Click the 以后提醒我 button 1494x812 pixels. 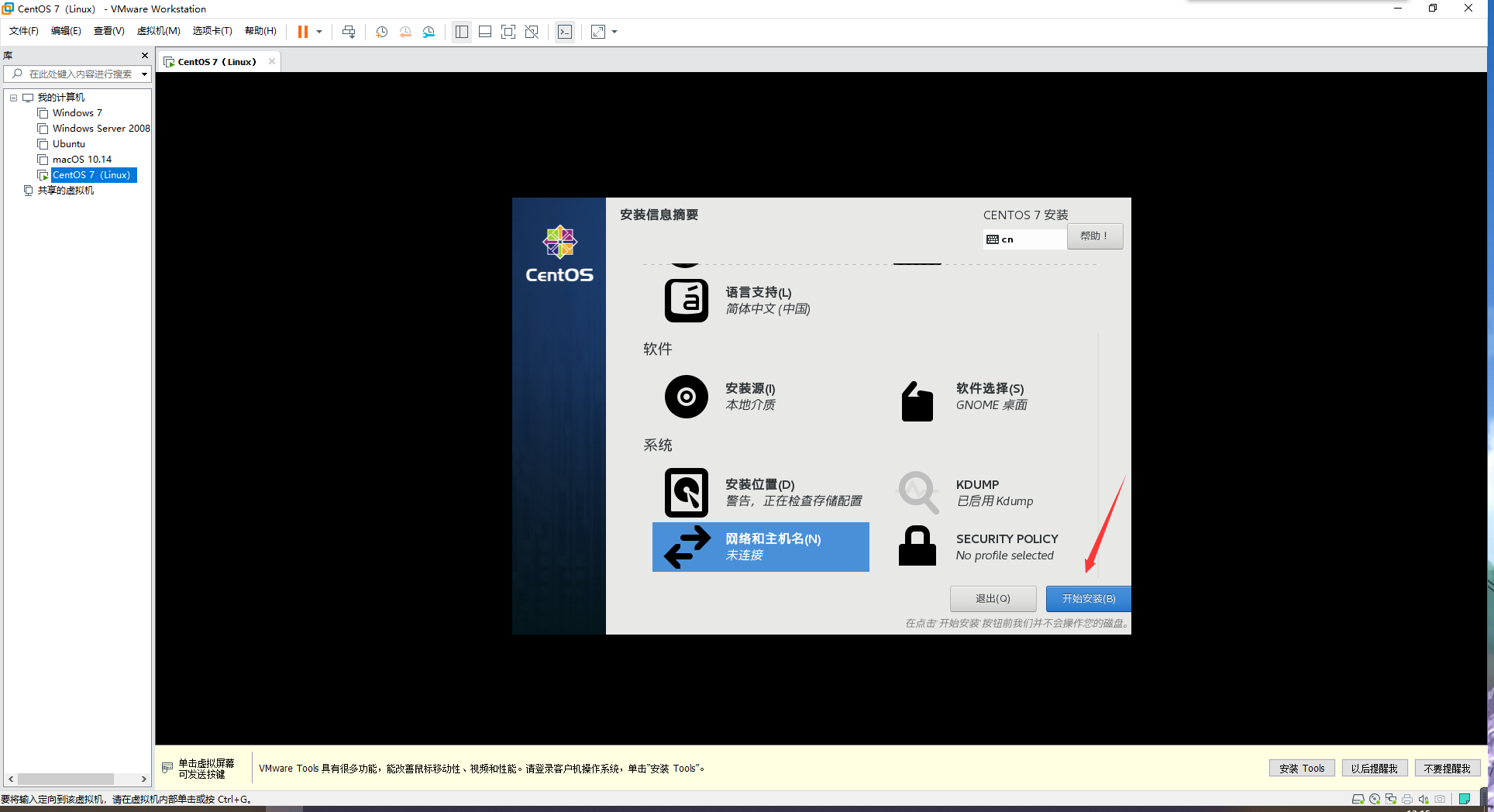pyautogui.click(x=1374, y=769)
